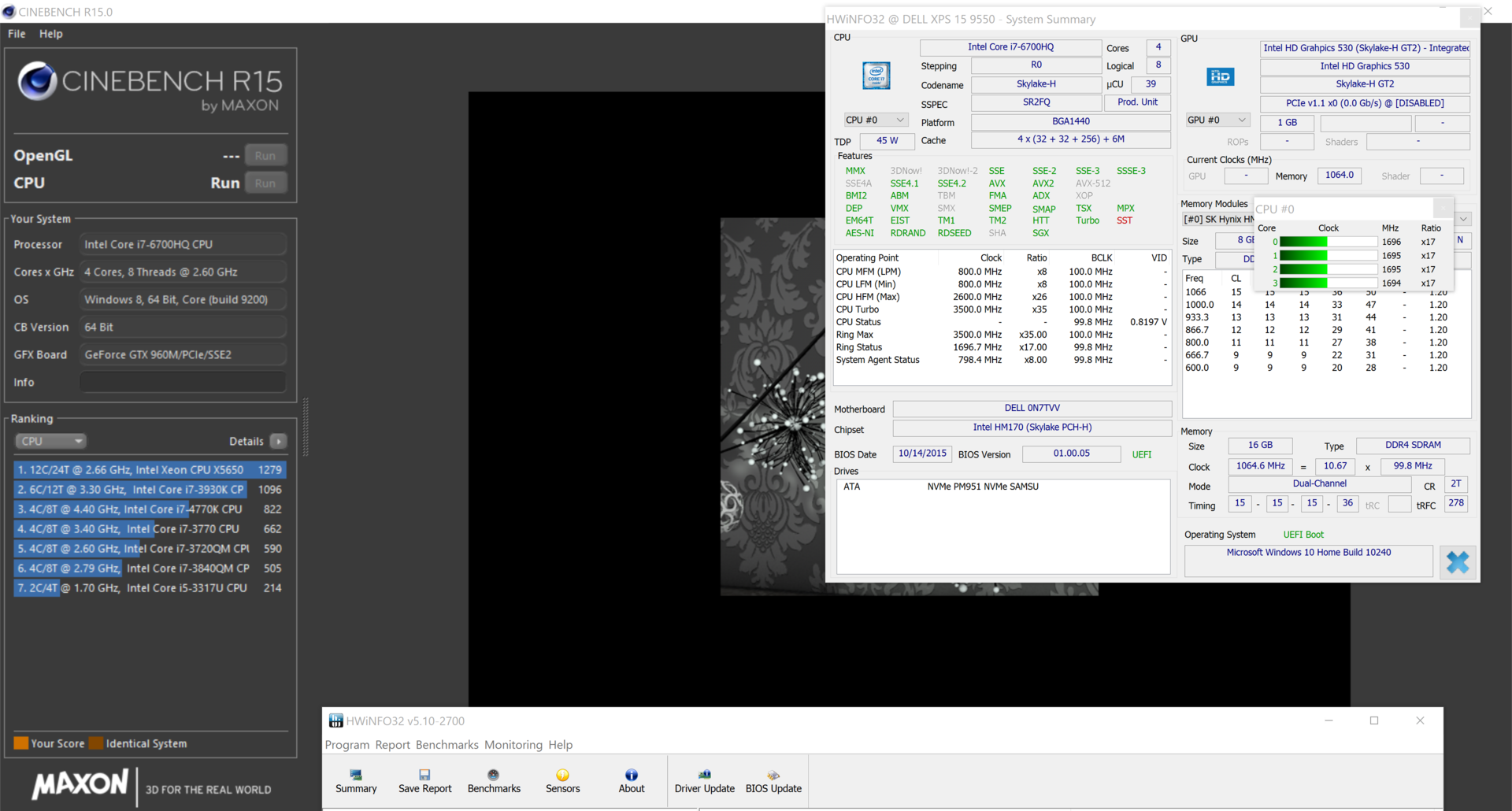Open the Cinebench File menu
Image resolution: width=1512 pixels, height=811 pixels.
pos(17,34)
